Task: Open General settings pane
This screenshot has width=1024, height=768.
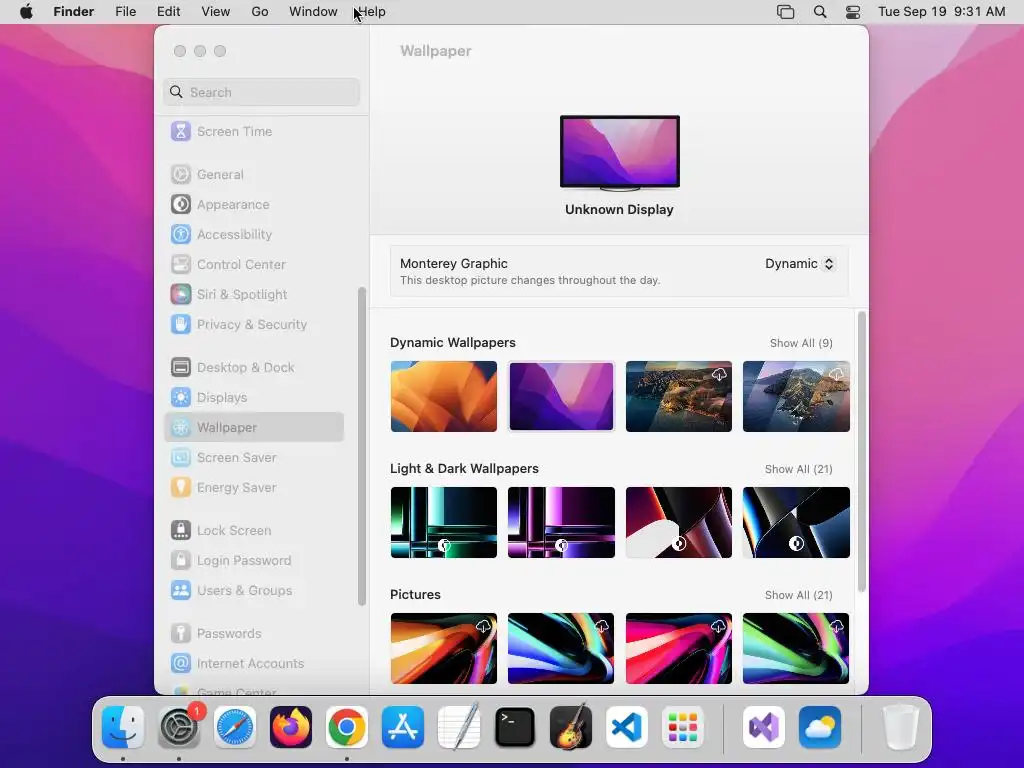Action: click(254, 174)
